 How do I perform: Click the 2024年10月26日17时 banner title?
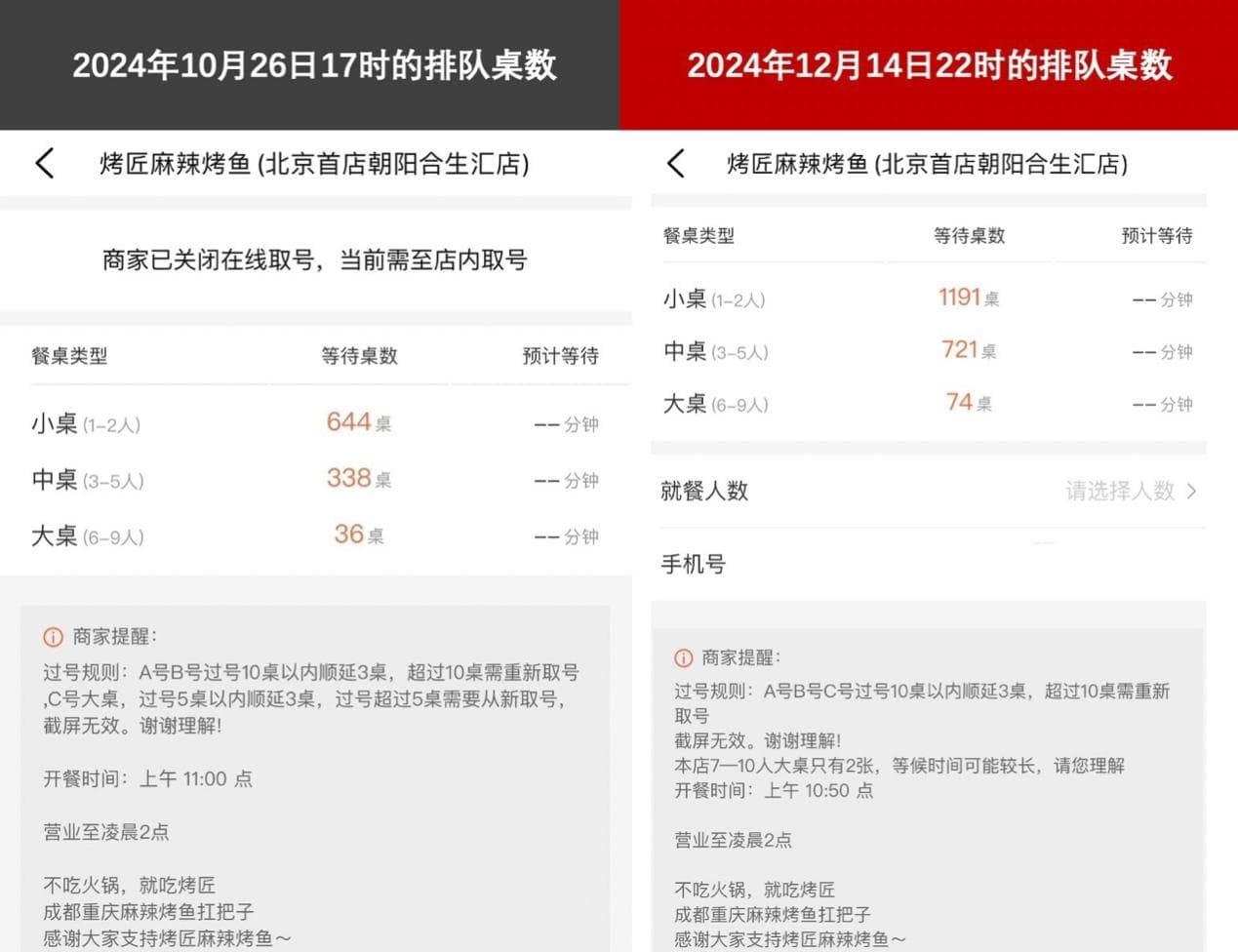pyautogui.click(x=314, y=65)
